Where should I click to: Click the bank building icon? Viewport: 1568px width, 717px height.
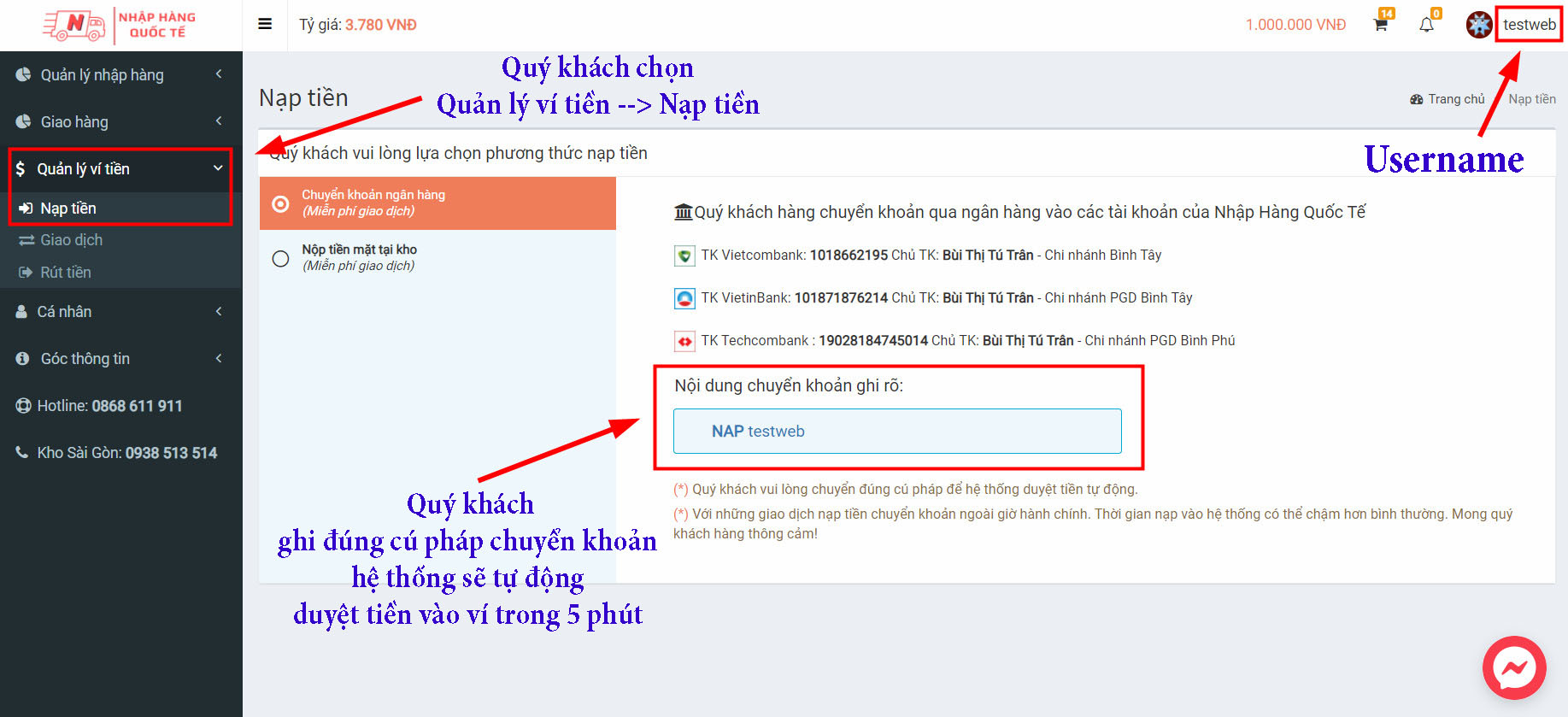coord(684,212)
